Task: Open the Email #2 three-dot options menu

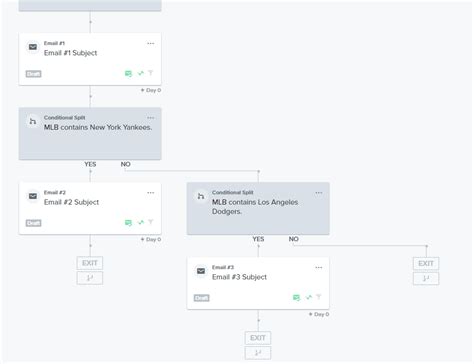Action: click(x=151, y=193)
